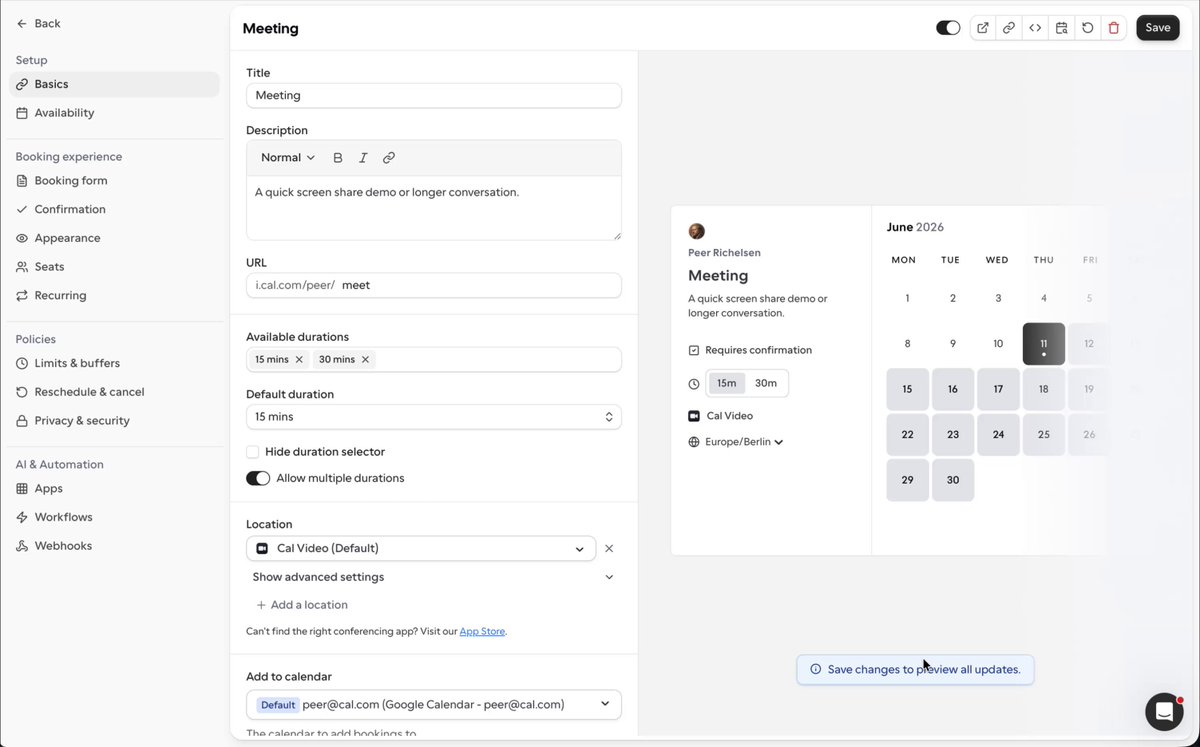1200x747 pixels.
Task: Save the event changes
Action: 1158,28
